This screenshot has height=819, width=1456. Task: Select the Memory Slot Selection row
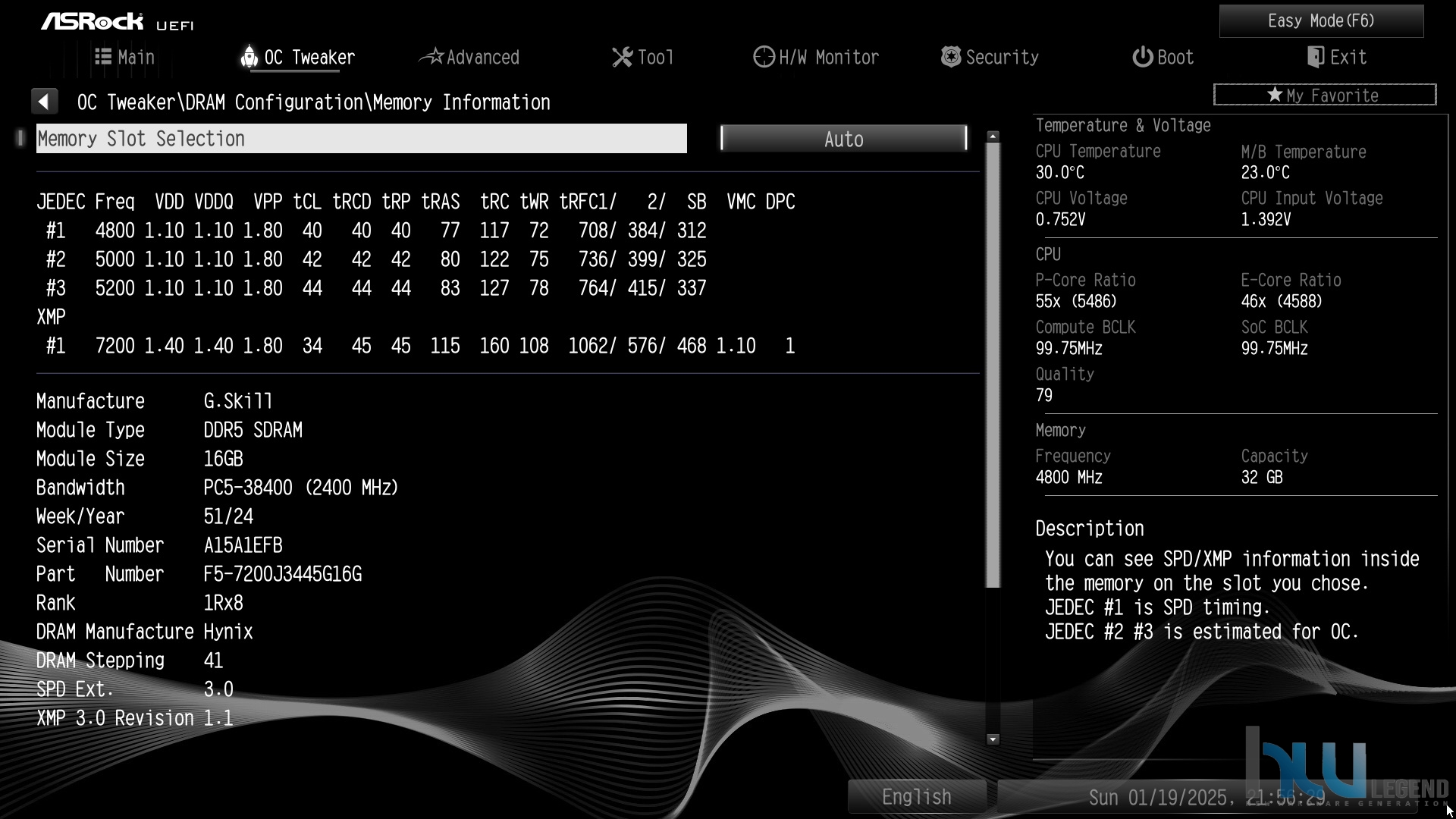click(362, 139)
